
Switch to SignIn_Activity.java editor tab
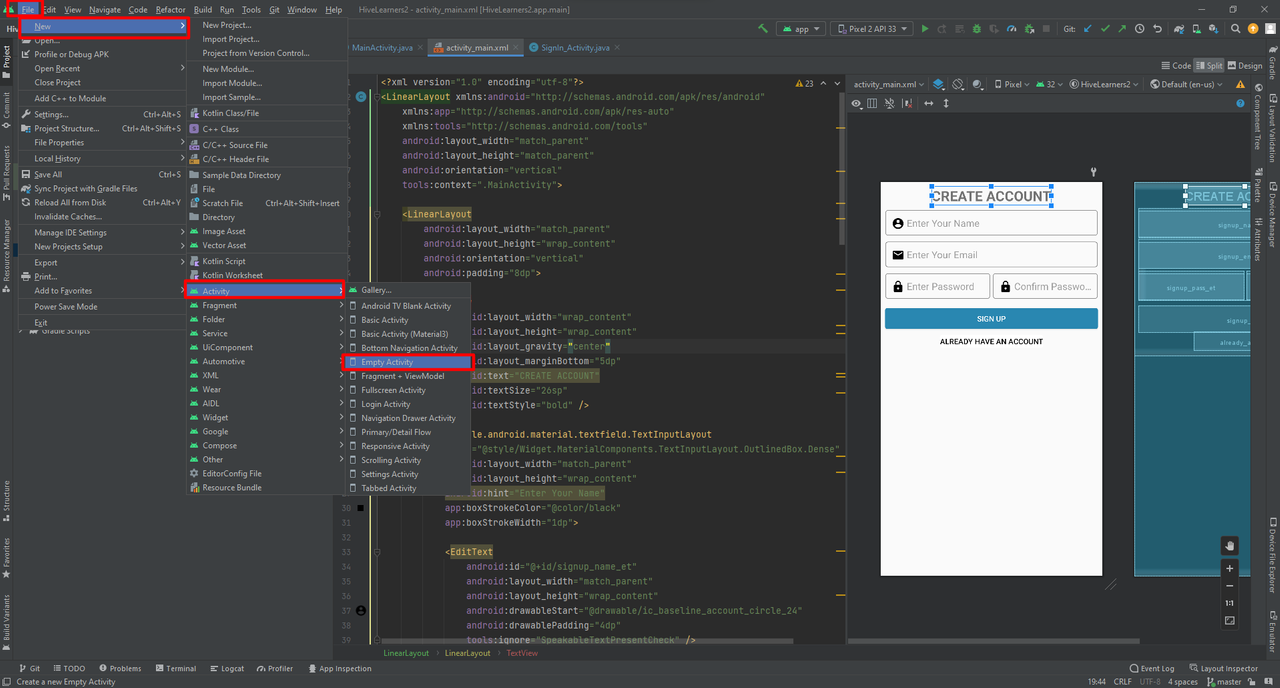click(x=575, y=47)
